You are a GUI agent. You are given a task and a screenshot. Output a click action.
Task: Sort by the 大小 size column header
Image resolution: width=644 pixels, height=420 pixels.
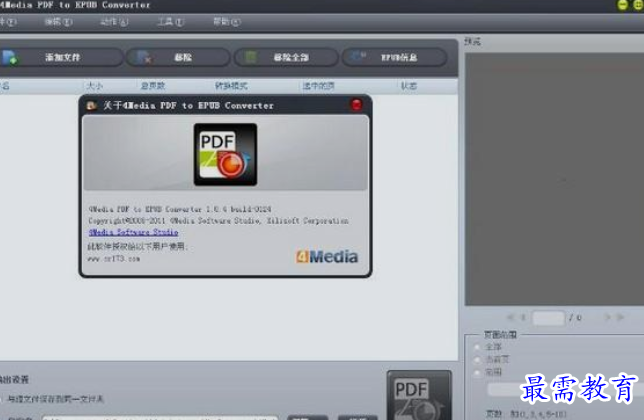click(x=94, y=86)
